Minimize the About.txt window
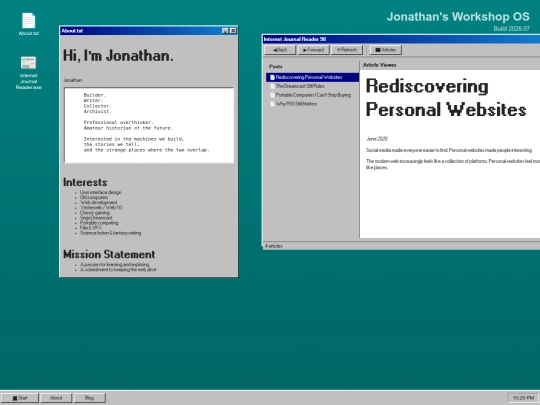This screenshot has height=405, width=540. (x=225, y=31)
